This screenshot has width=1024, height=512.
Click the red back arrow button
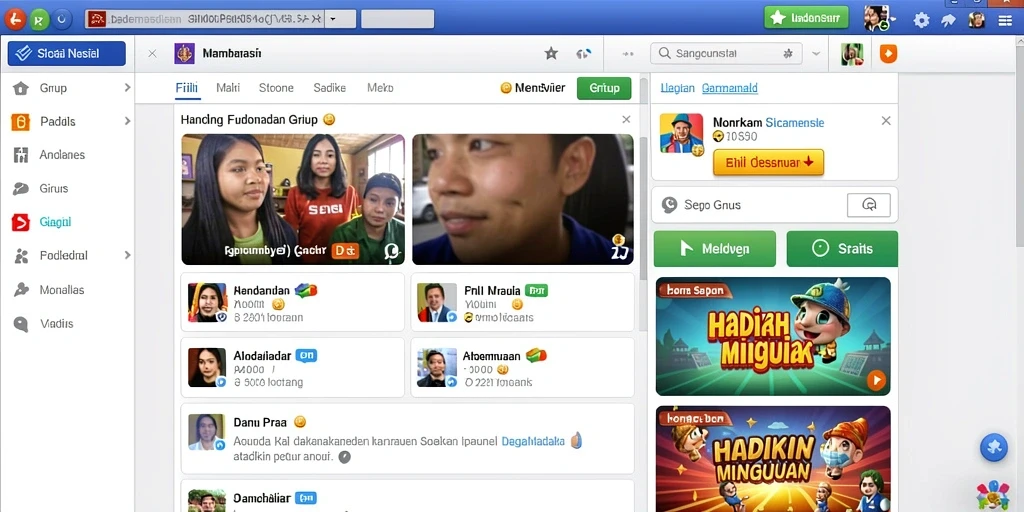click(14, 20)
